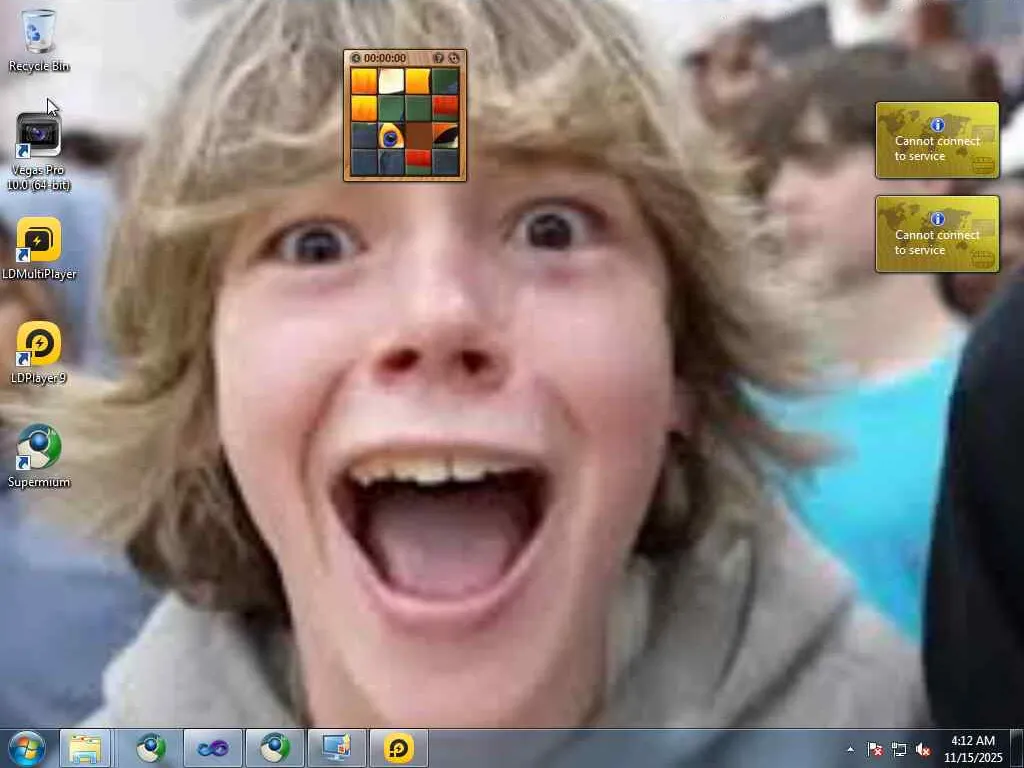Image resolution: width=1024 pixels, height=768 pixels.
Task: Open the network status tray icon
Action: click(899, 749)
